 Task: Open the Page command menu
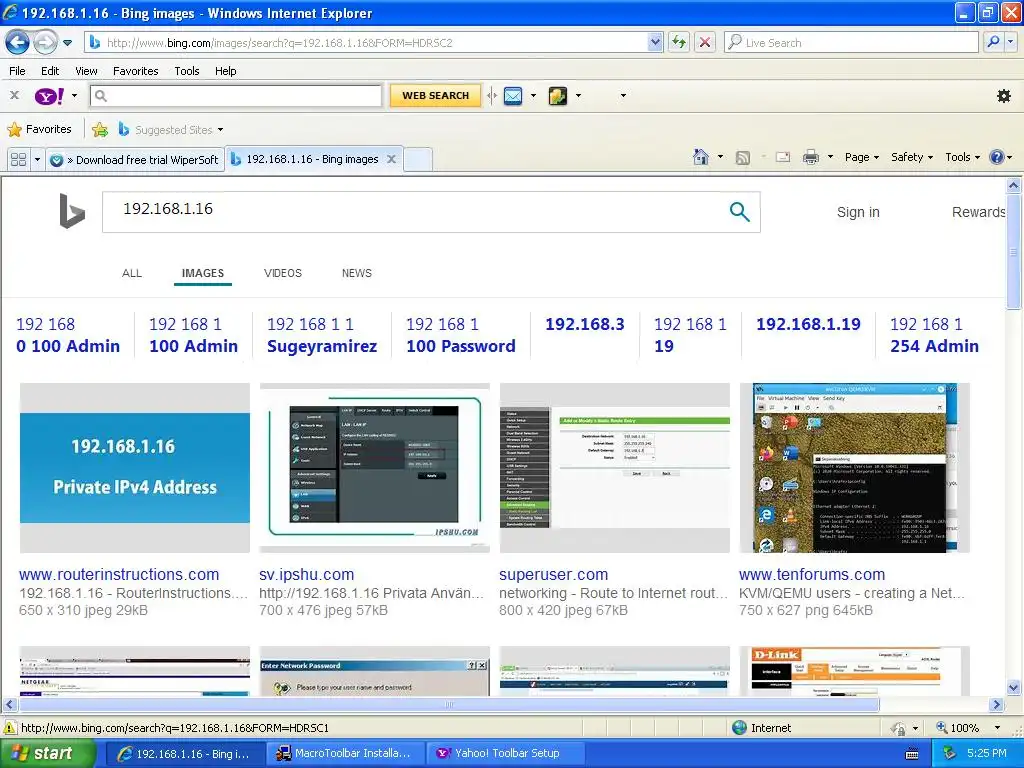click(861, 157)
